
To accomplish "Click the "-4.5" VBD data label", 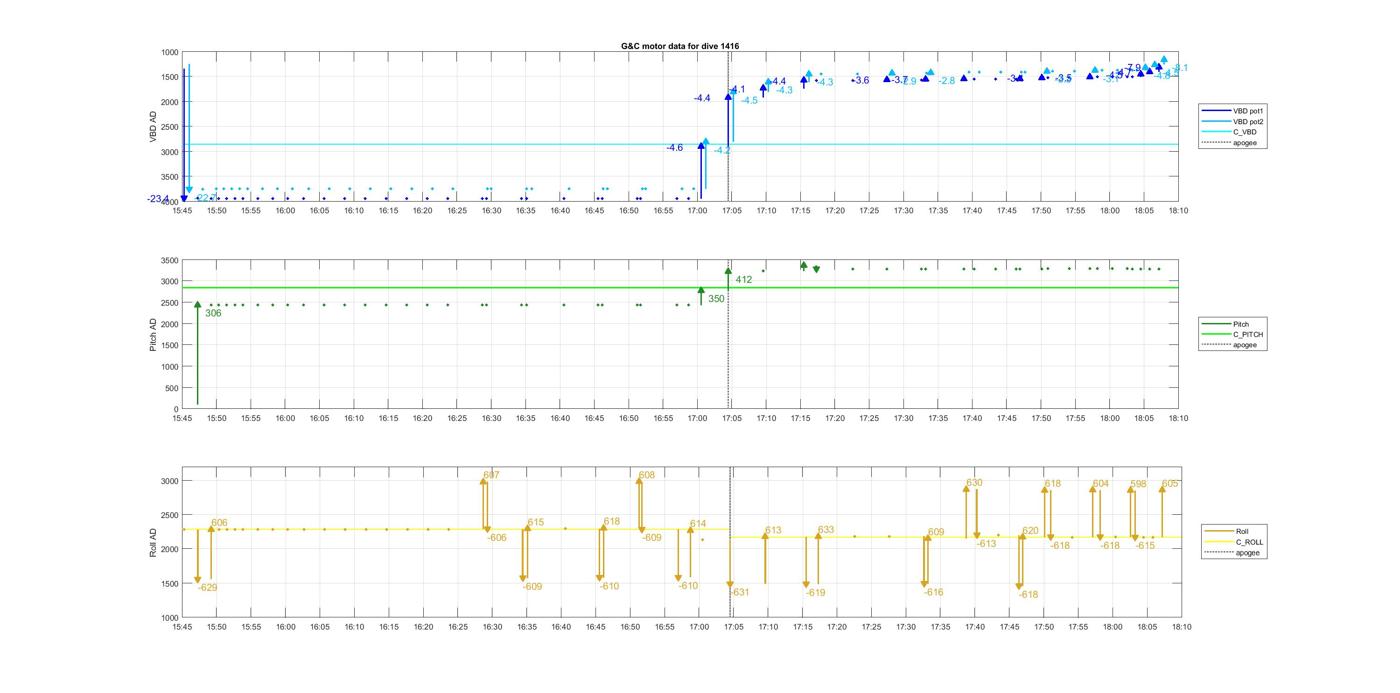I will (749, 100).
